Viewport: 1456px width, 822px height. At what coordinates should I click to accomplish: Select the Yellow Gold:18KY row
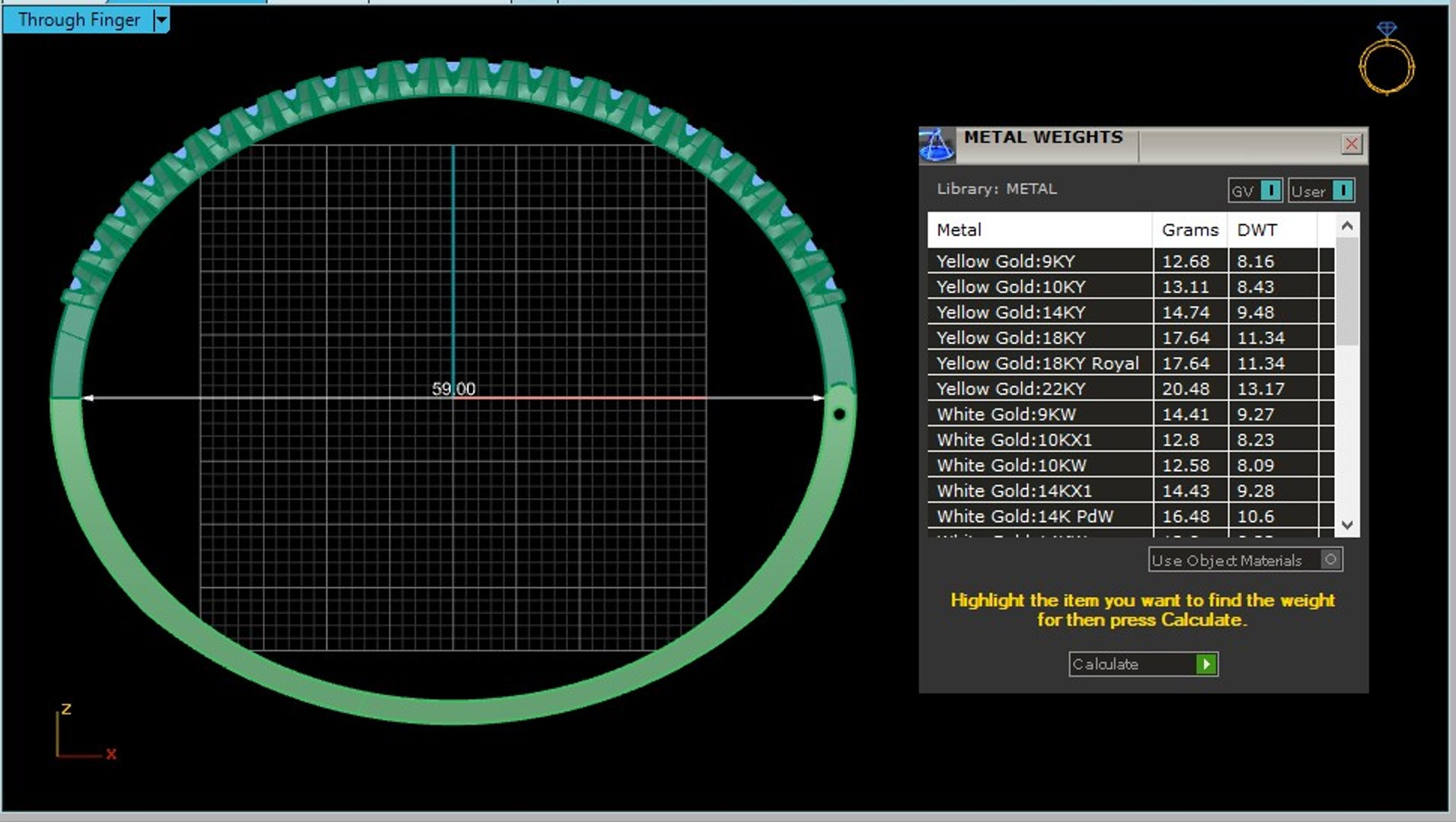(x=1130, y=338)
